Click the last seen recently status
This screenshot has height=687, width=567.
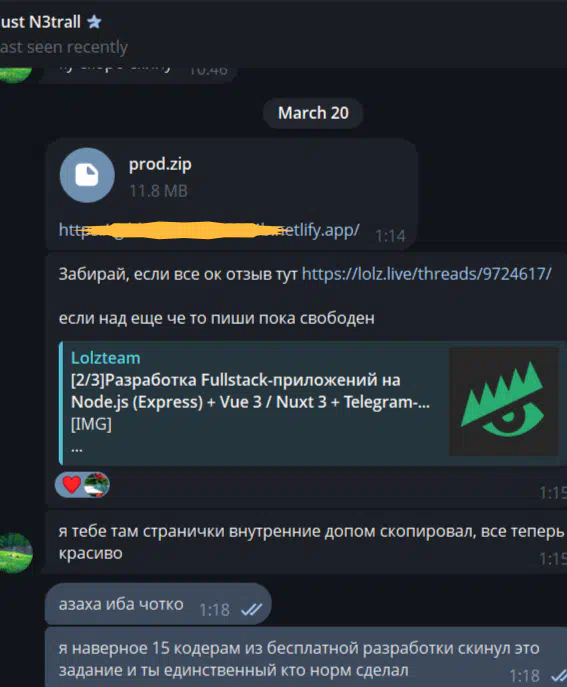64,47
